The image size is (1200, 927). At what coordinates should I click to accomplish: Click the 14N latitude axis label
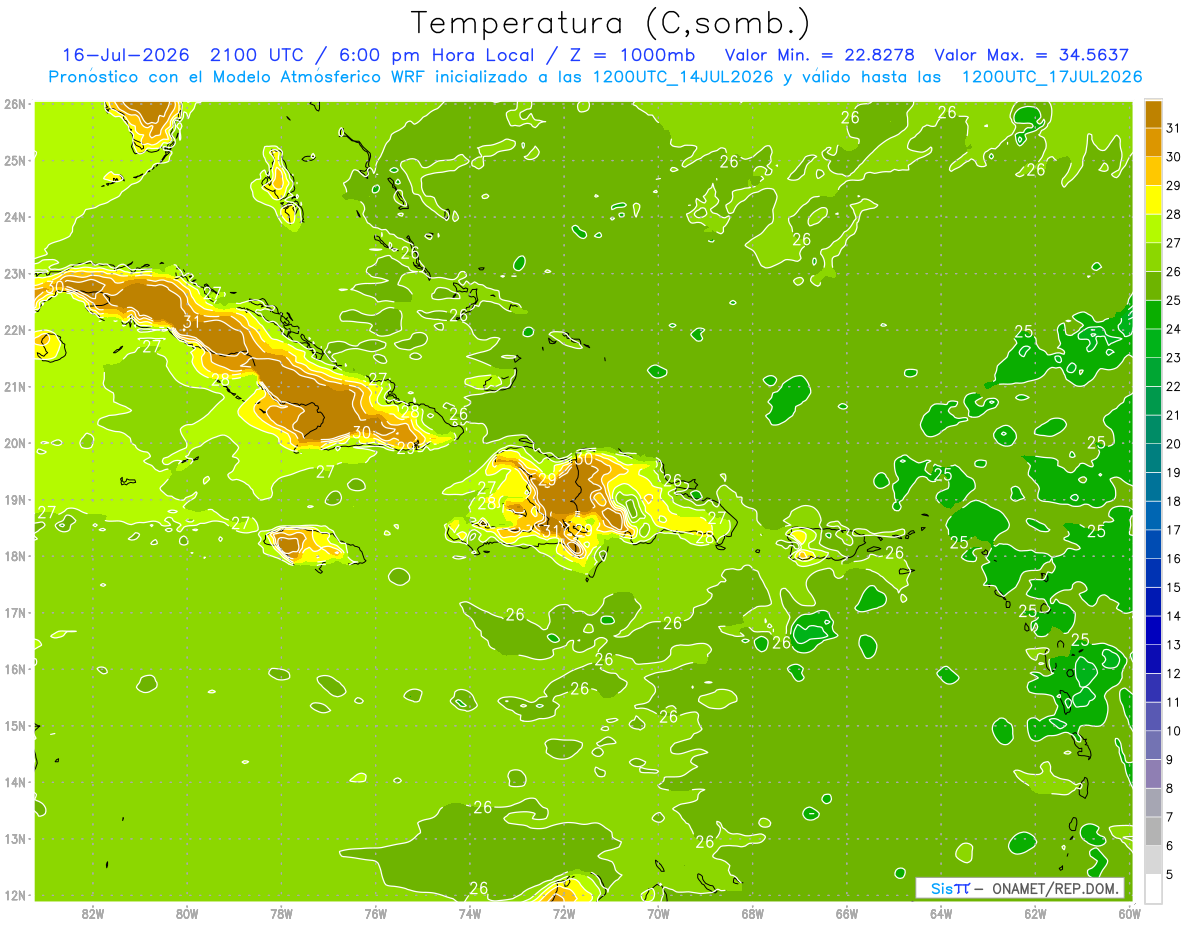pos(15,782)
